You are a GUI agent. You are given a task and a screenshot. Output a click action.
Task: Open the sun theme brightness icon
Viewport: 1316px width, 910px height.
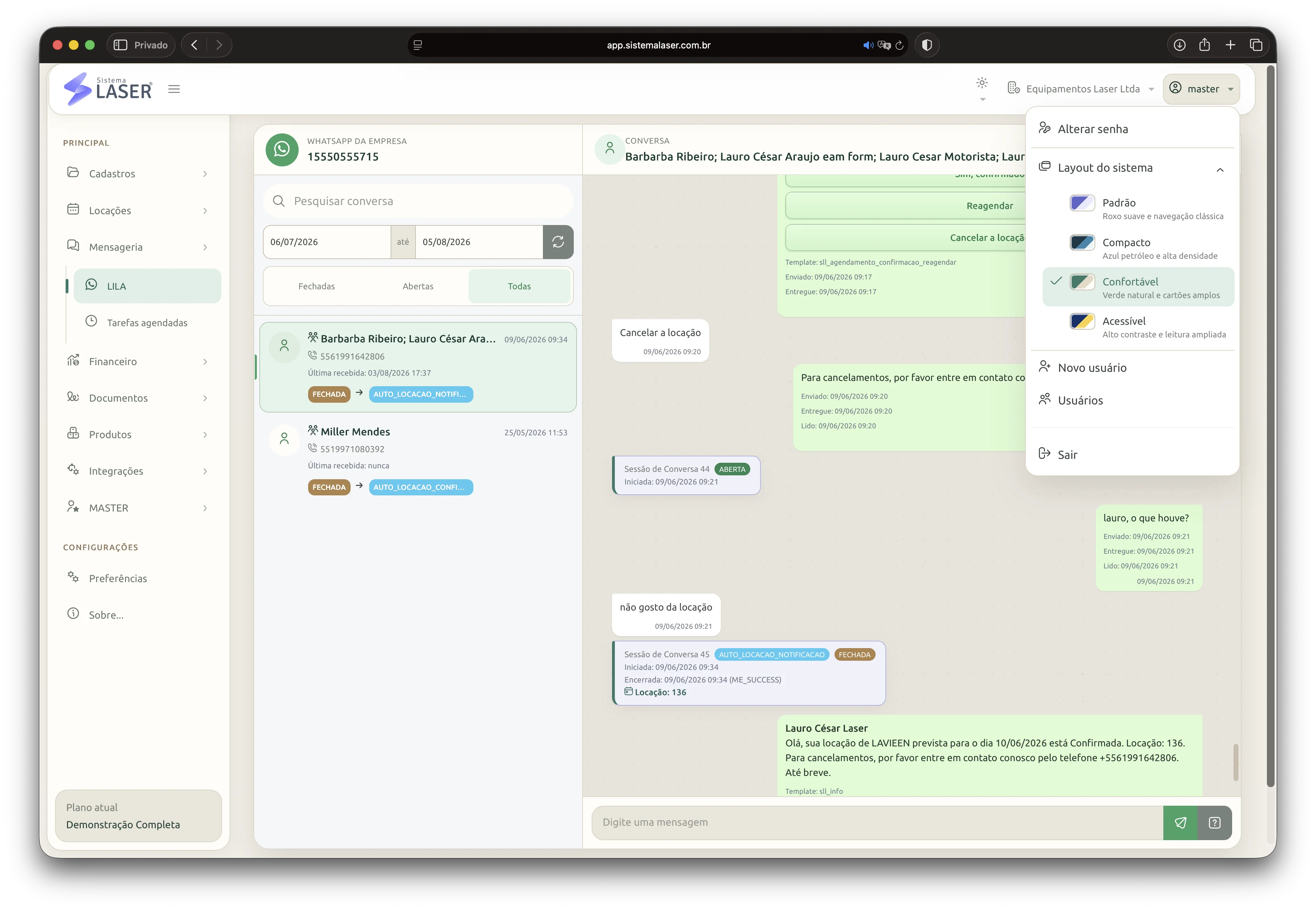[982, 83]
